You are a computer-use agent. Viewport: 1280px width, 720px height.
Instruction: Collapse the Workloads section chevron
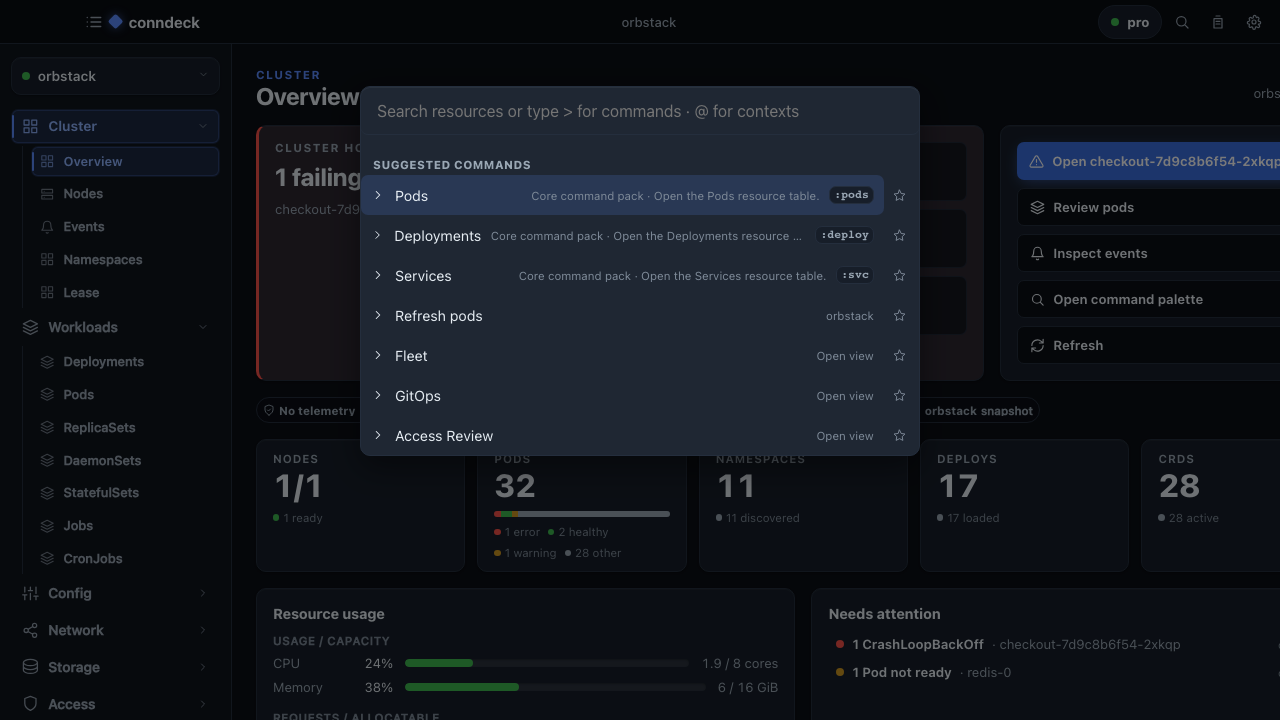tap(203, 327)
